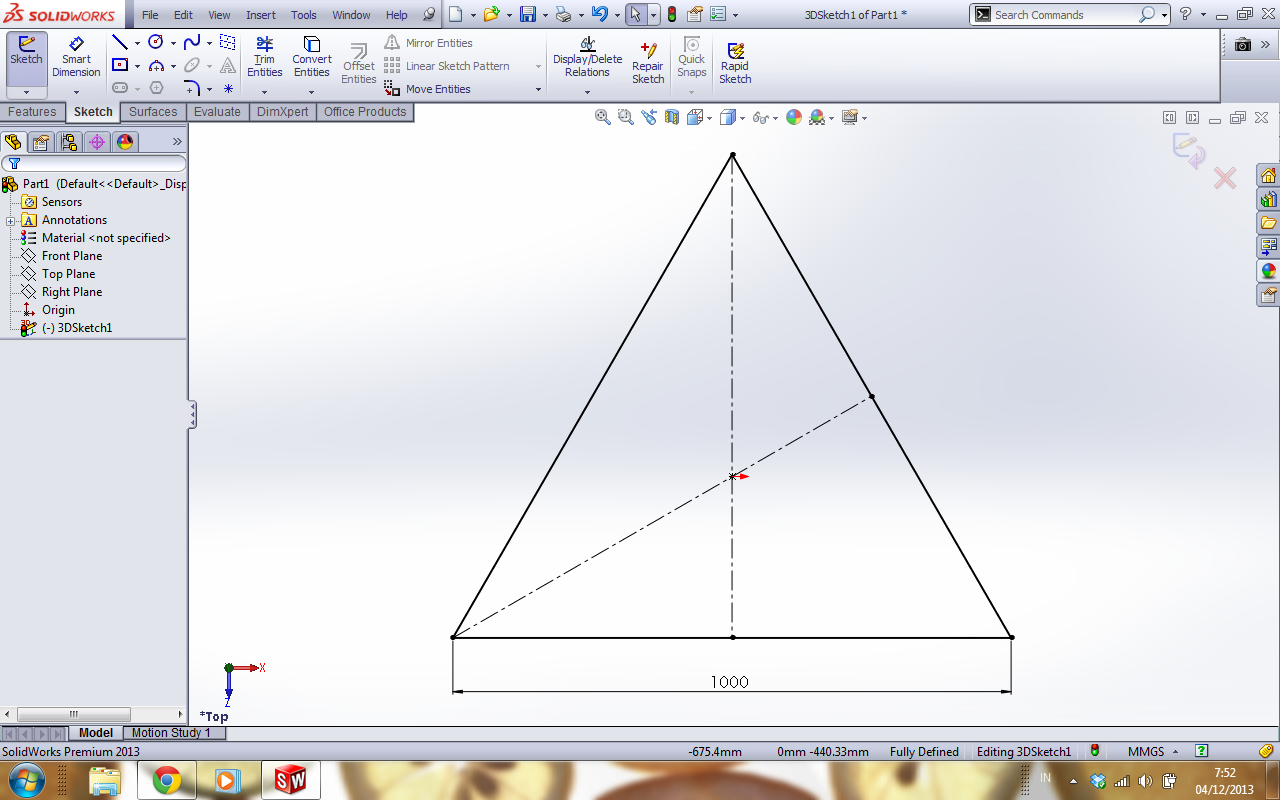Open Display/Delete Relations dropdown arrow
The height and width of the screenshot is (800, 1280).
click(587, 92)
